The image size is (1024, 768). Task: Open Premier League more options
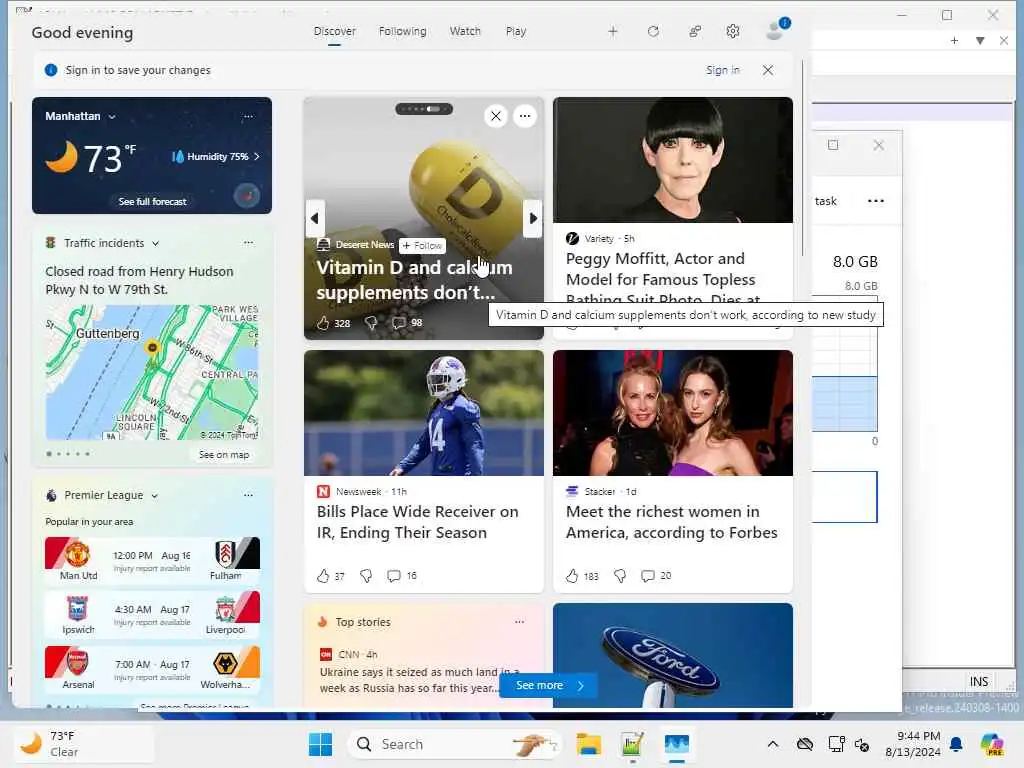pyautogui.click(x=248, y=496)
